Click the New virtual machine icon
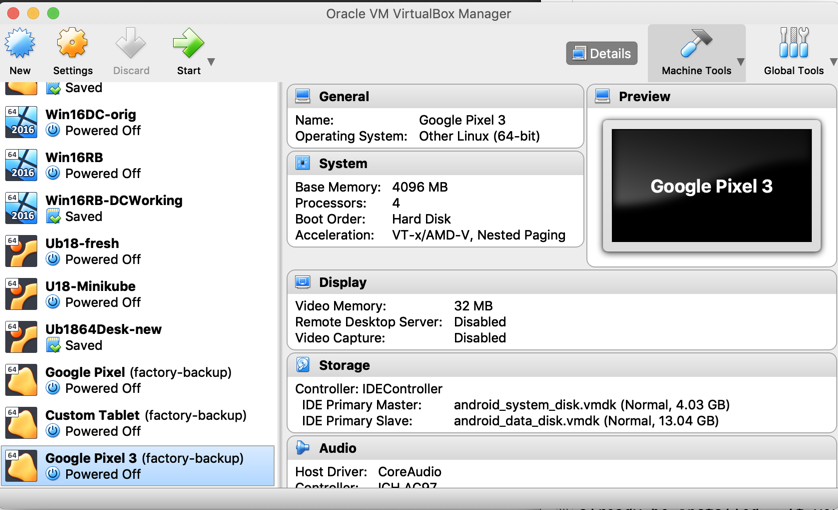Viewport: 838px width, 510px height. click(x=20, y=45)
